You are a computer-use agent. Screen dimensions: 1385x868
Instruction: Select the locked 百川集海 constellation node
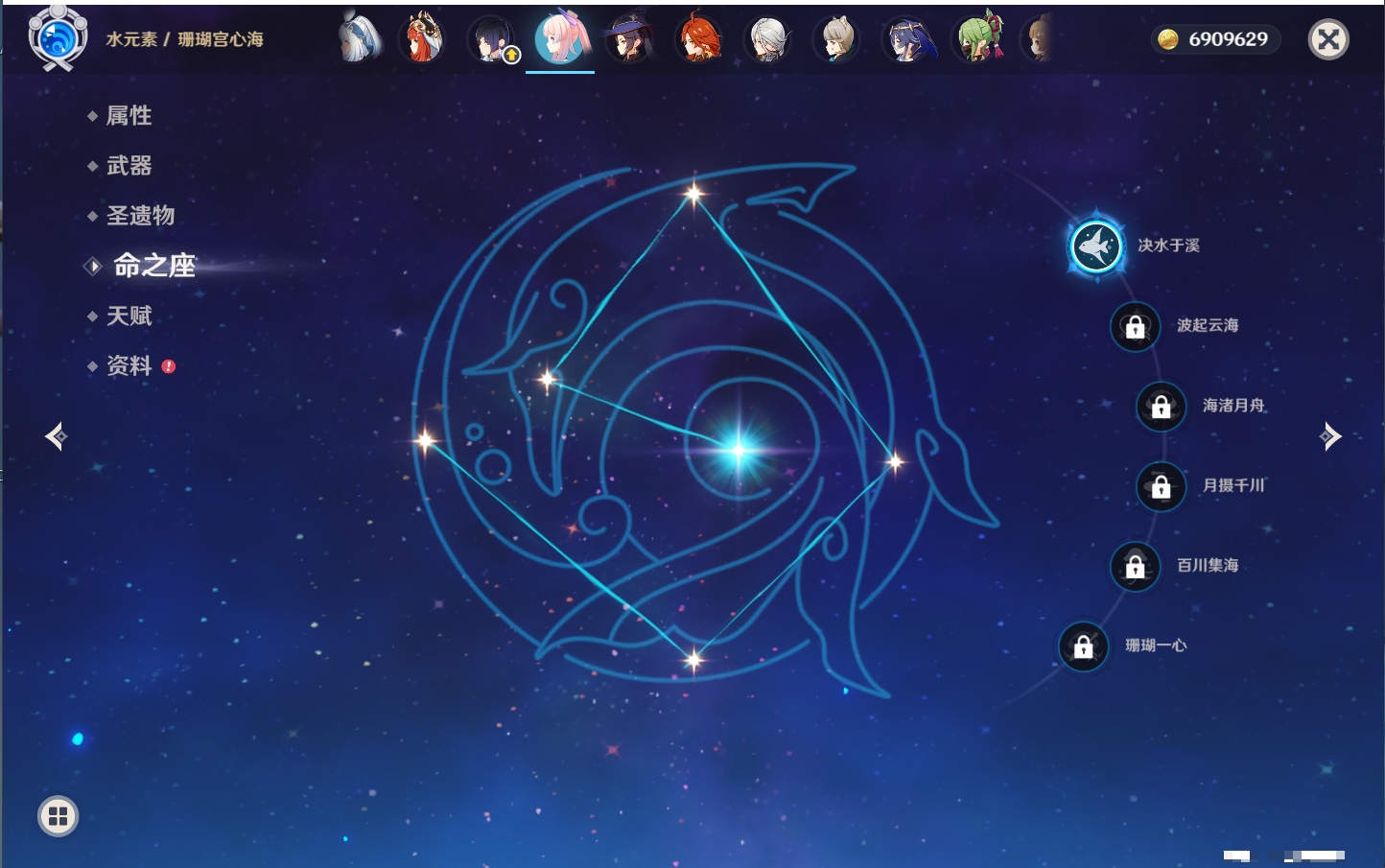point(1135,567)
